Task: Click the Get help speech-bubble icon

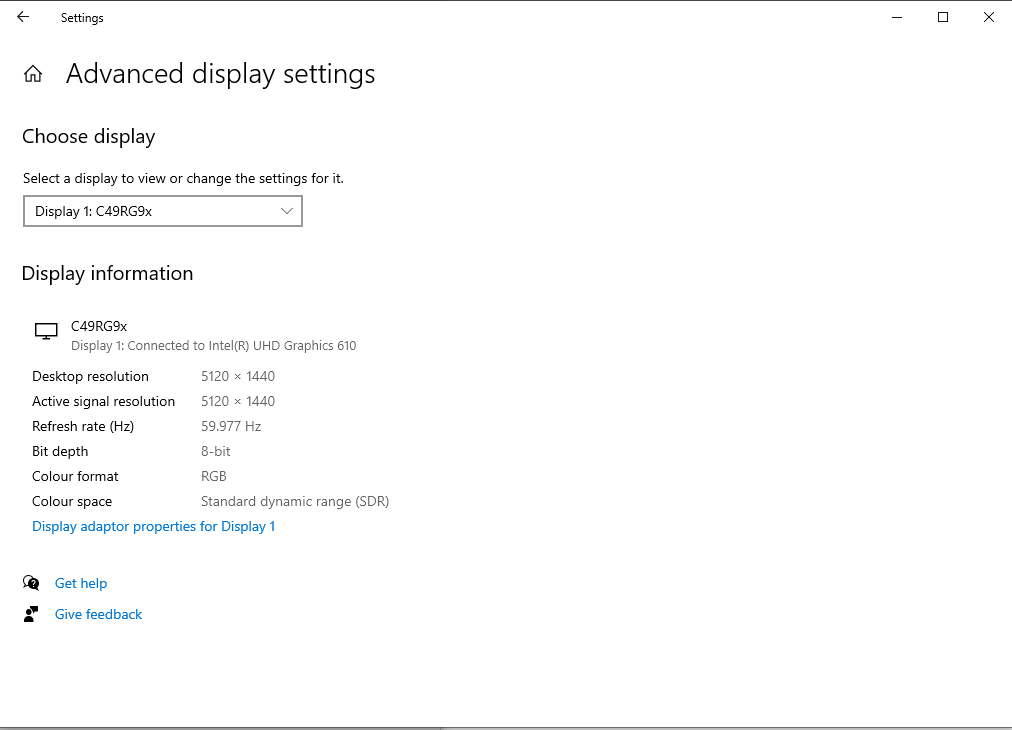Action: (30, 583)
